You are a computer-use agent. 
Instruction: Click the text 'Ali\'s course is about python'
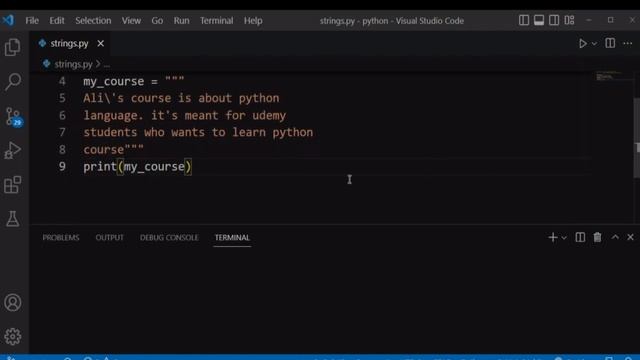181,98
